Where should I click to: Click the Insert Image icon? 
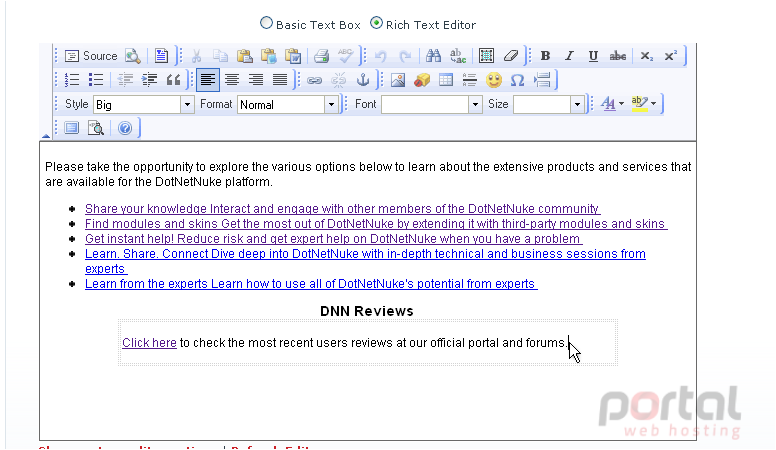[398, 80]
